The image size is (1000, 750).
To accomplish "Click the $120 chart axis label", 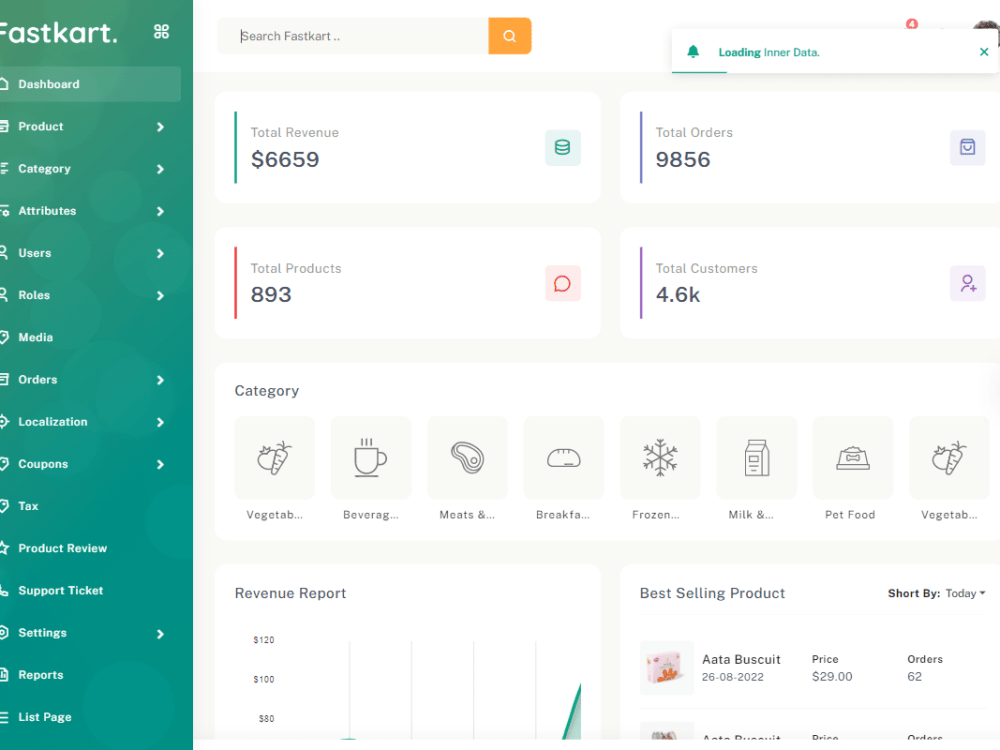I will (x=263, y=640).
